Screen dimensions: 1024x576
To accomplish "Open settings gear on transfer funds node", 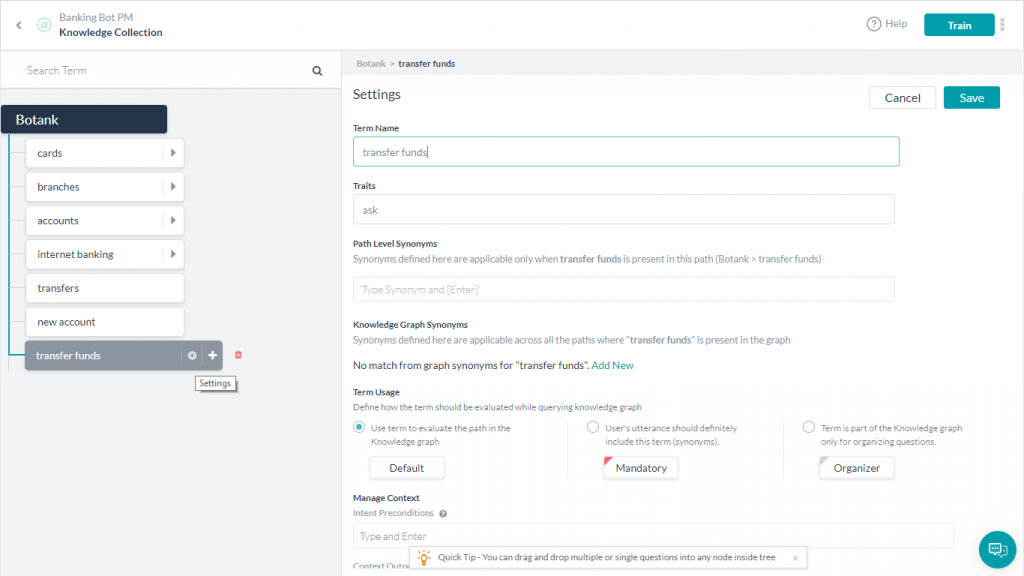I will pyautogui.click(x=192, y=355).
